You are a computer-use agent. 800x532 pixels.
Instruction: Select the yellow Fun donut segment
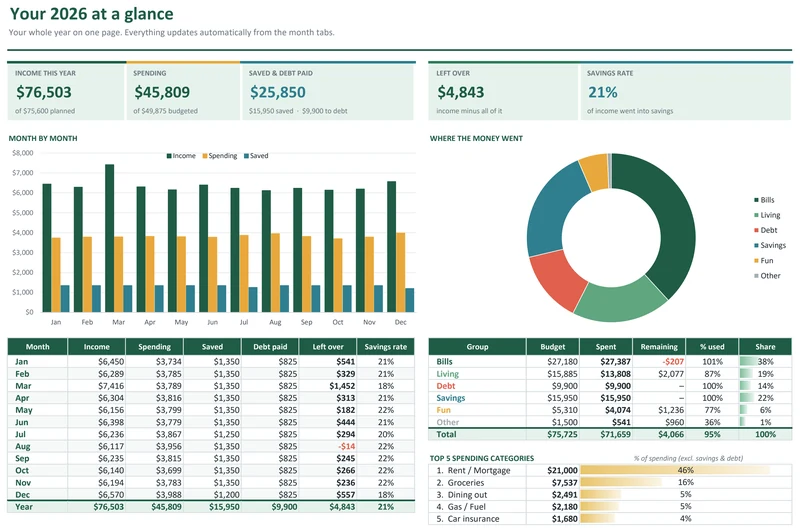coord(595,171)
